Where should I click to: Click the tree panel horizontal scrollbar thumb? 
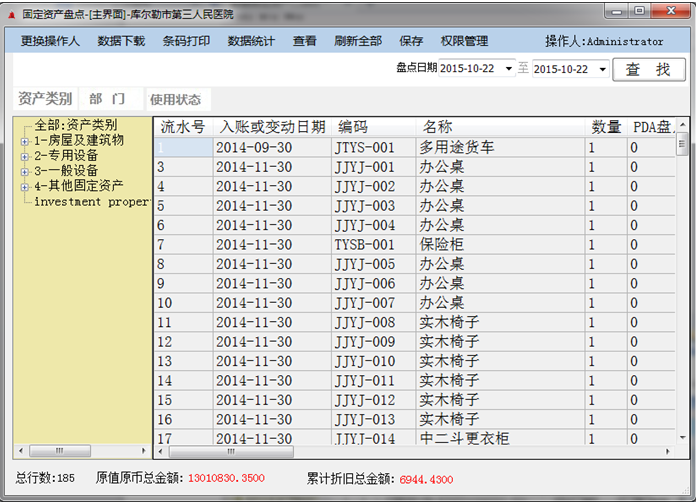60,451
